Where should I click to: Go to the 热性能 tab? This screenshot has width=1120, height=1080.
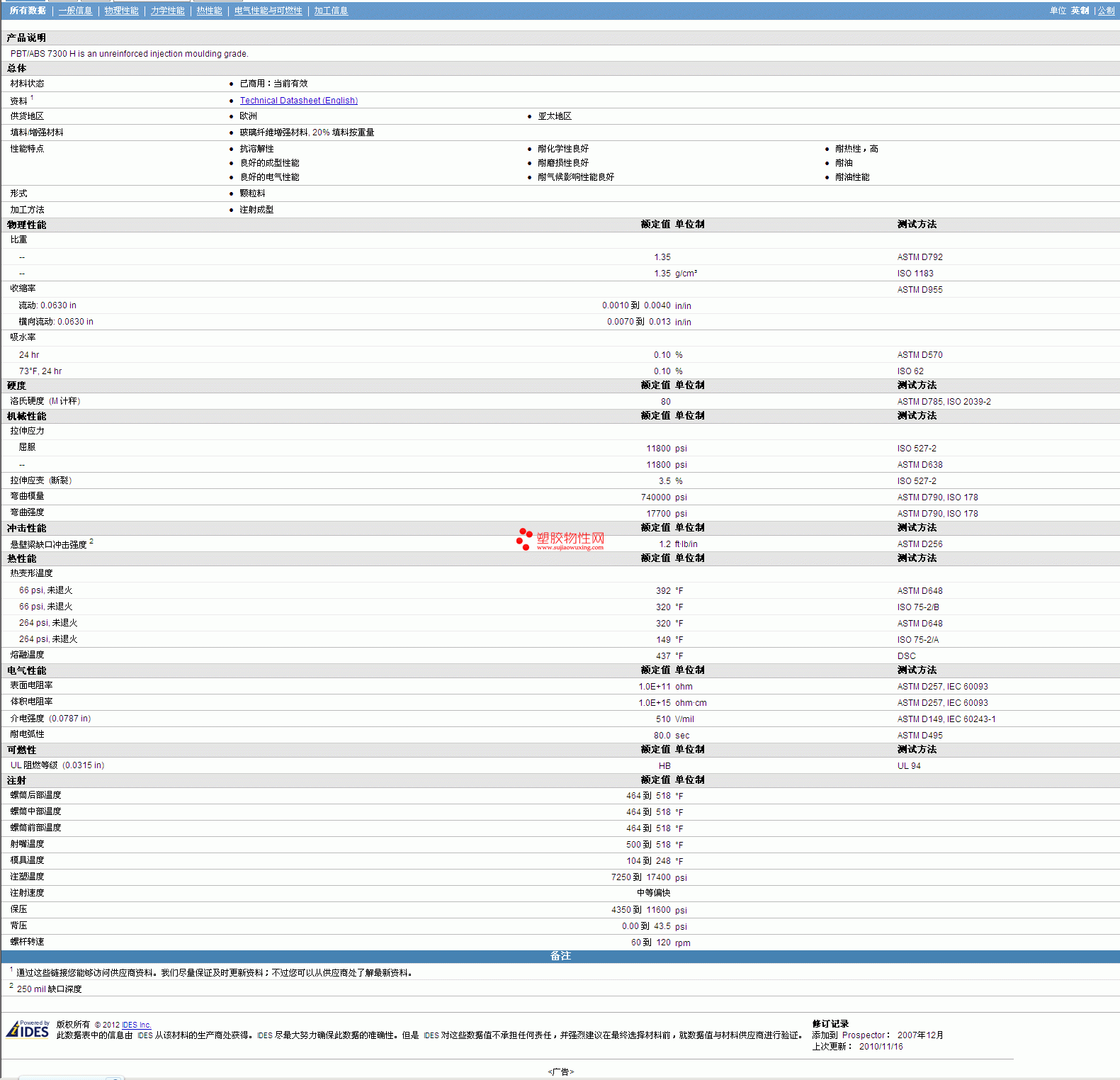210,11
